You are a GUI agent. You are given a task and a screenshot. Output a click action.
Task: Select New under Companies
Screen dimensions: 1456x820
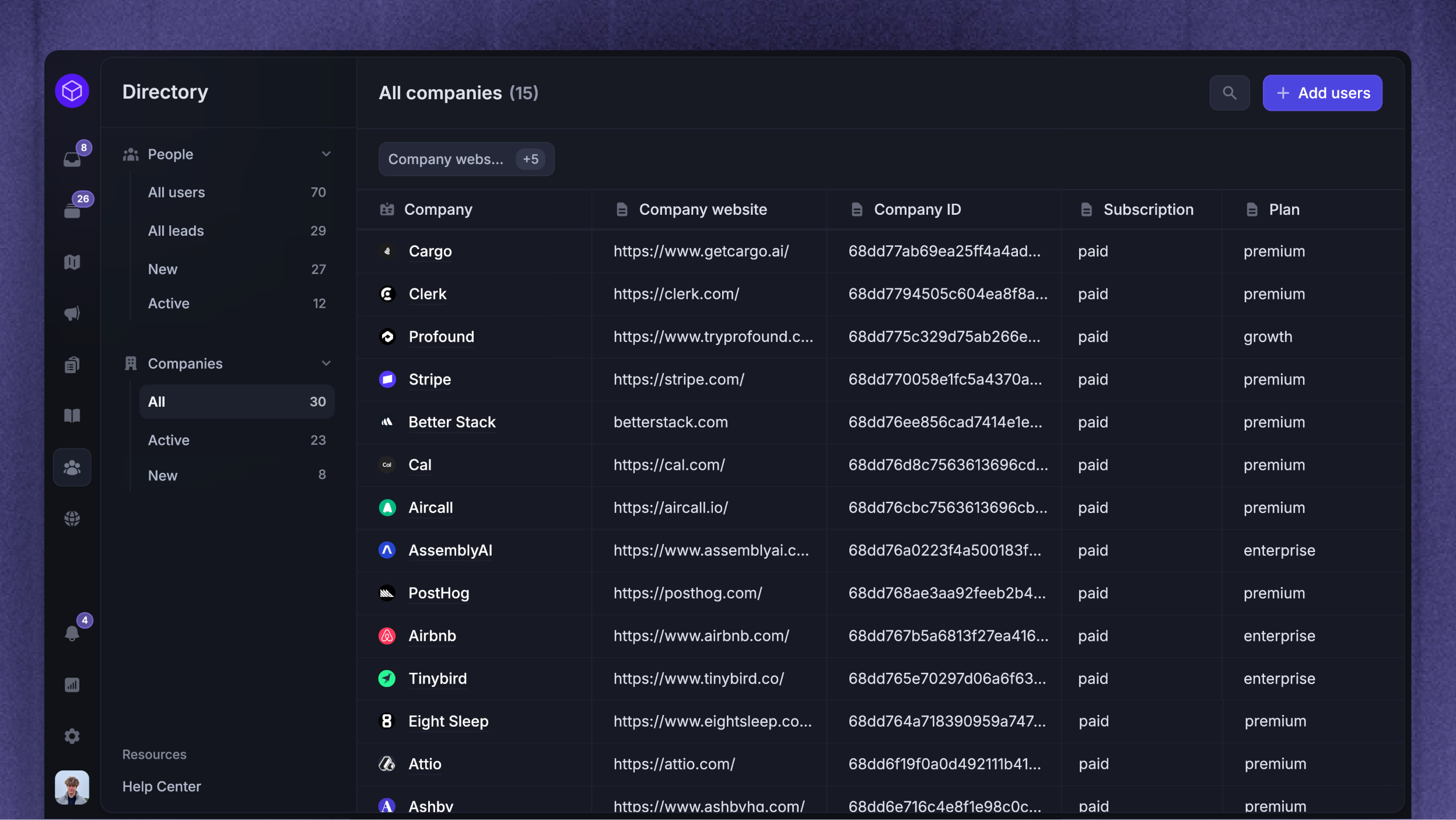coord(236,475)
